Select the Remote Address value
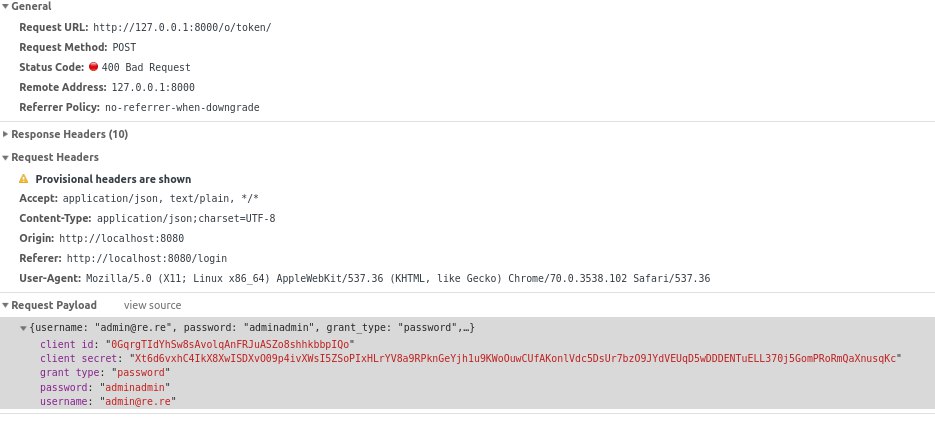 (x=153, y=87)
